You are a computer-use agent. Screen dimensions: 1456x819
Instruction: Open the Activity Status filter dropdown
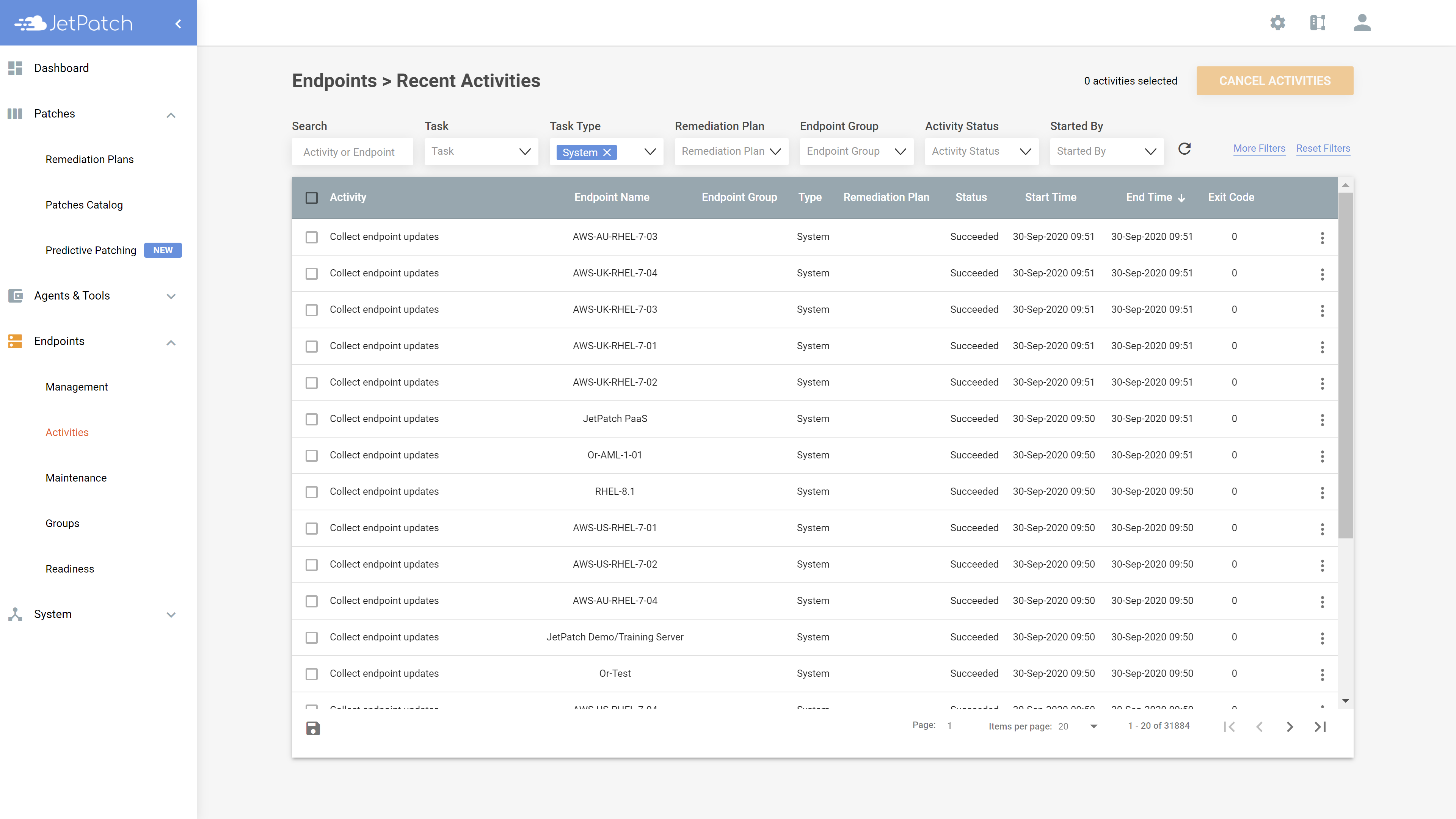(x=981, y=152)
